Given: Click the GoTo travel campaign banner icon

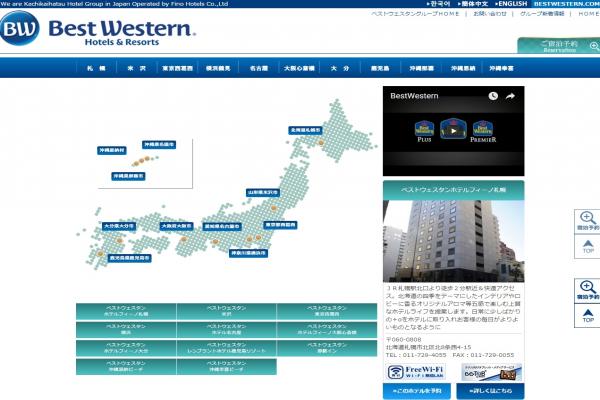Looking at the screenshot, I should pyautogui.click(x=491, y=372).
